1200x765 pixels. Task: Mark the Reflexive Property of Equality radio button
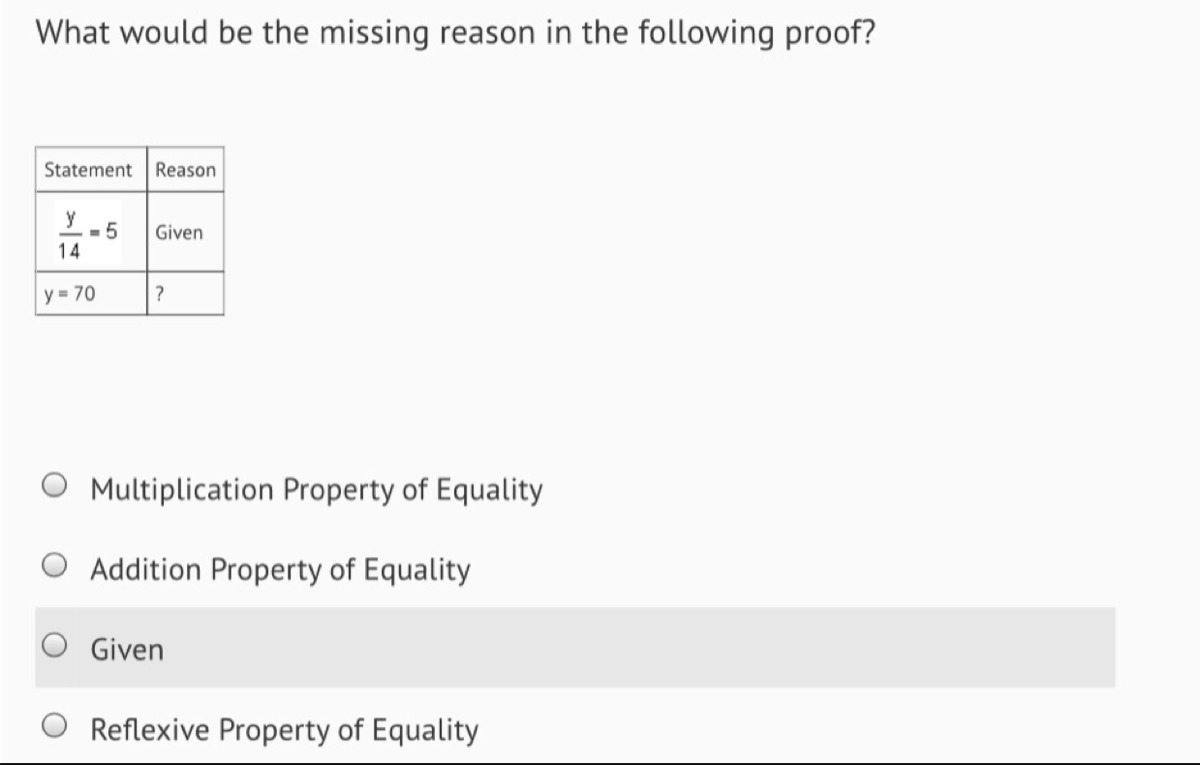[x=55, y=728]
